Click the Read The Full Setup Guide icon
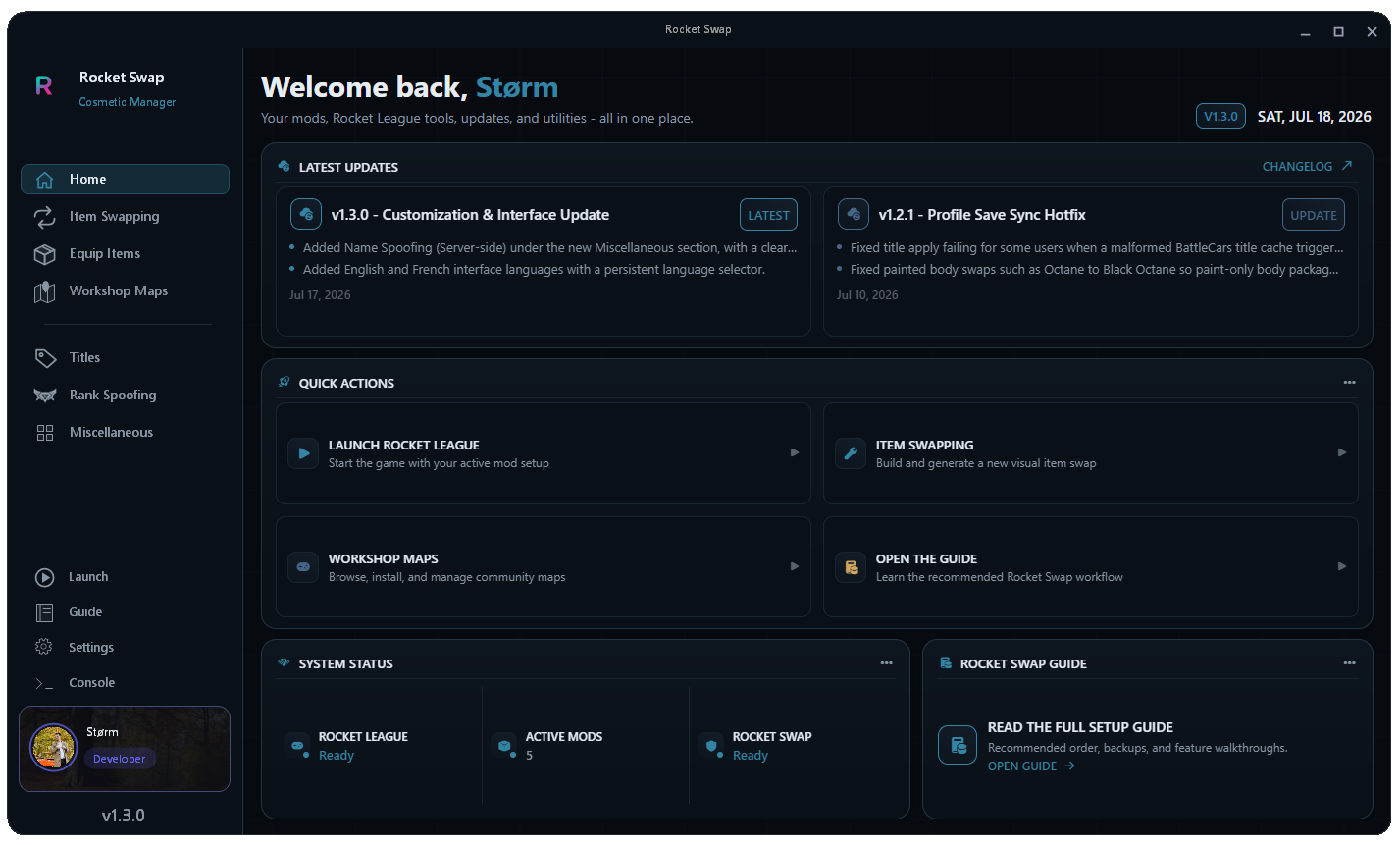The image size is (1400, 845). click(x=958, y=746)
